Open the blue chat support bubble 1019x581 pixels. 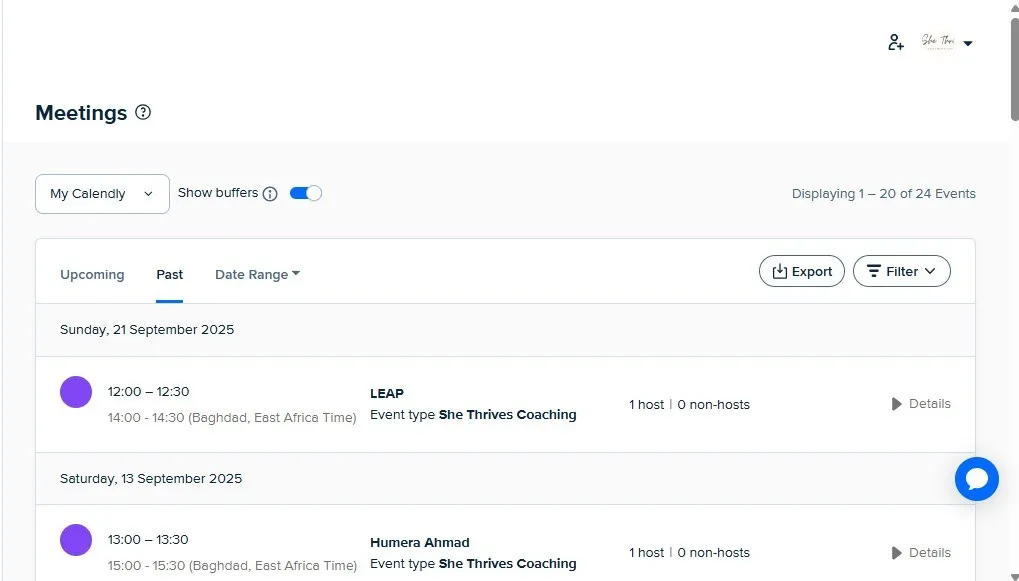point(976,479)
